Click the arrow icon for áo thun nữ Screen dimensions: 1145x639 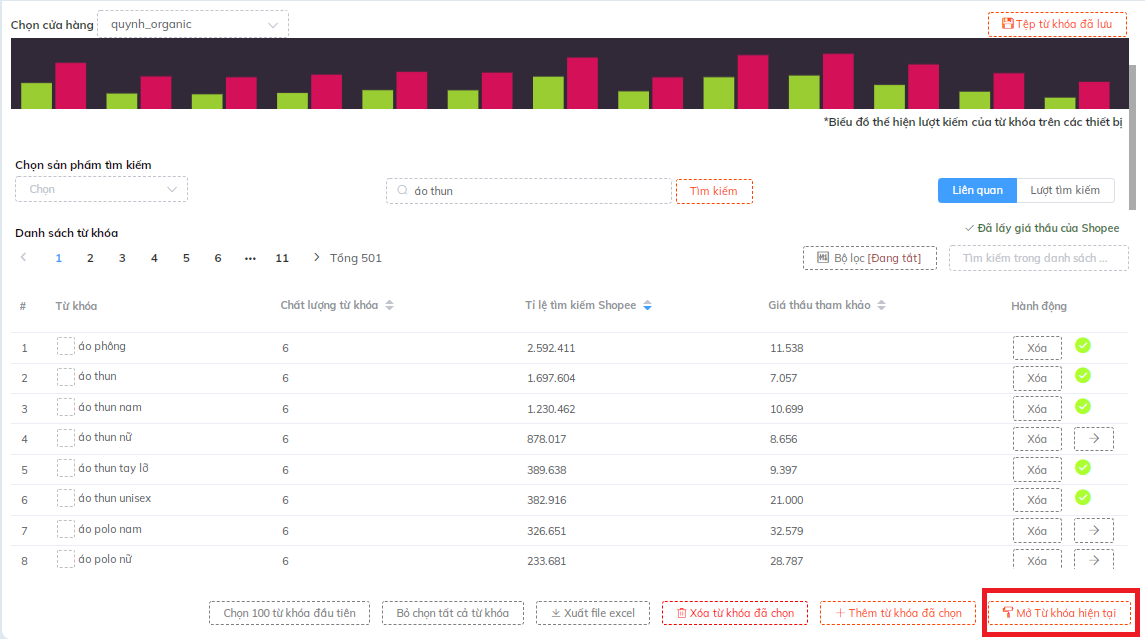(x=1093, y=439)
